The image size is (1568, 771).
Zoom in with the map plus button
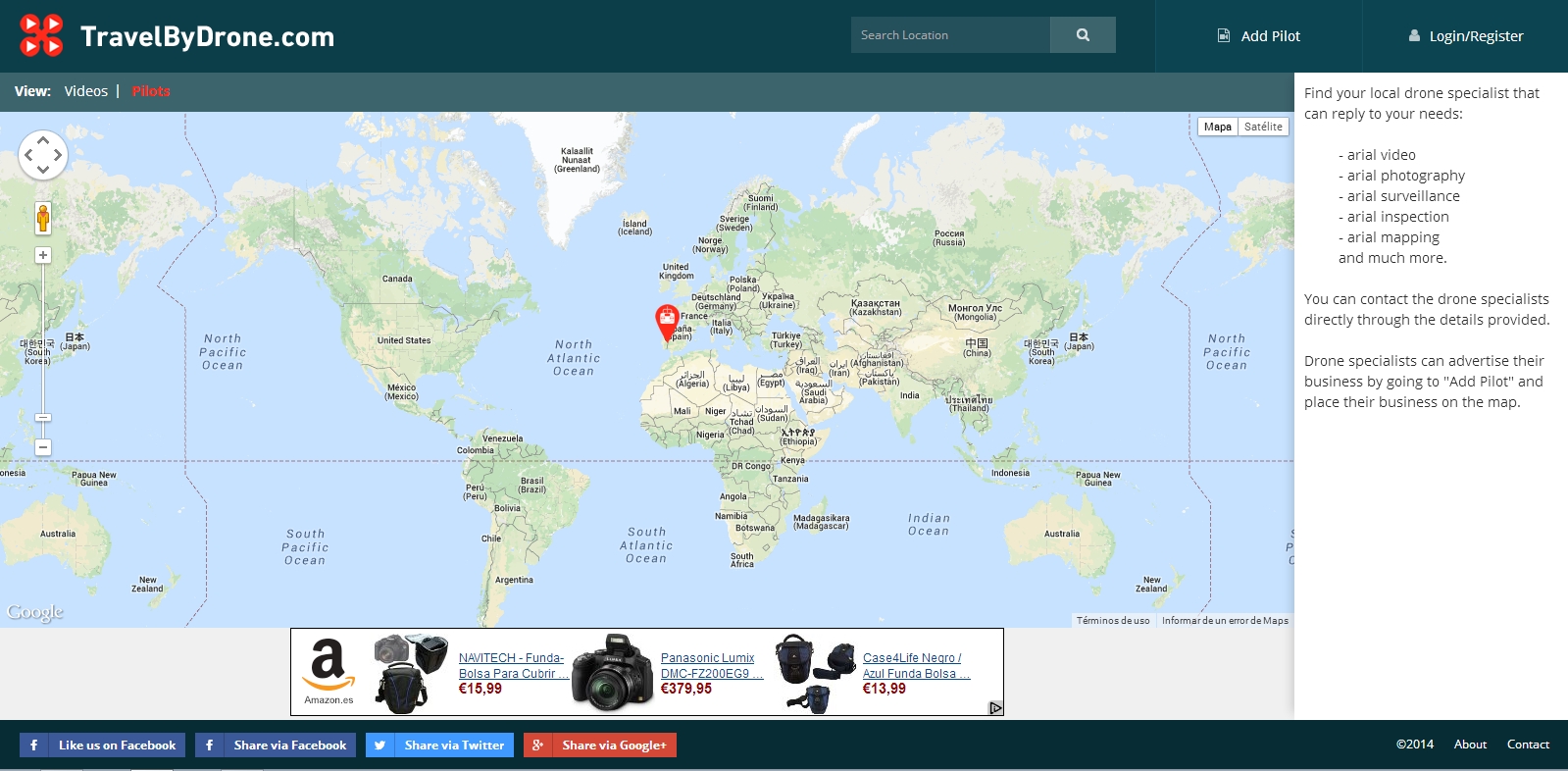(43, 255)
